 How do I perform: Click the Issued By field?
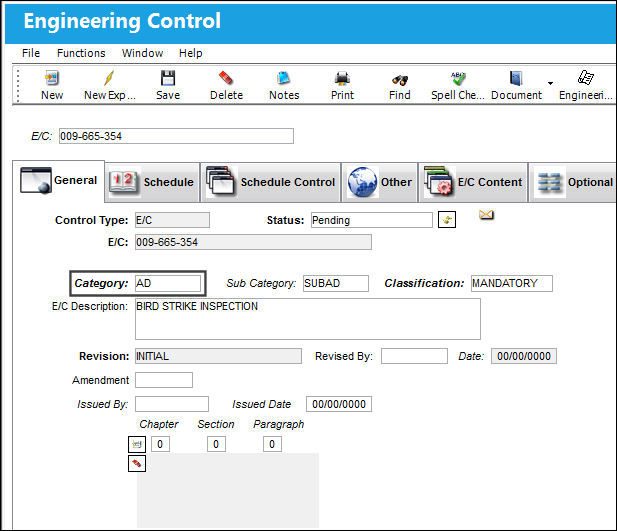tap(172, 404)
